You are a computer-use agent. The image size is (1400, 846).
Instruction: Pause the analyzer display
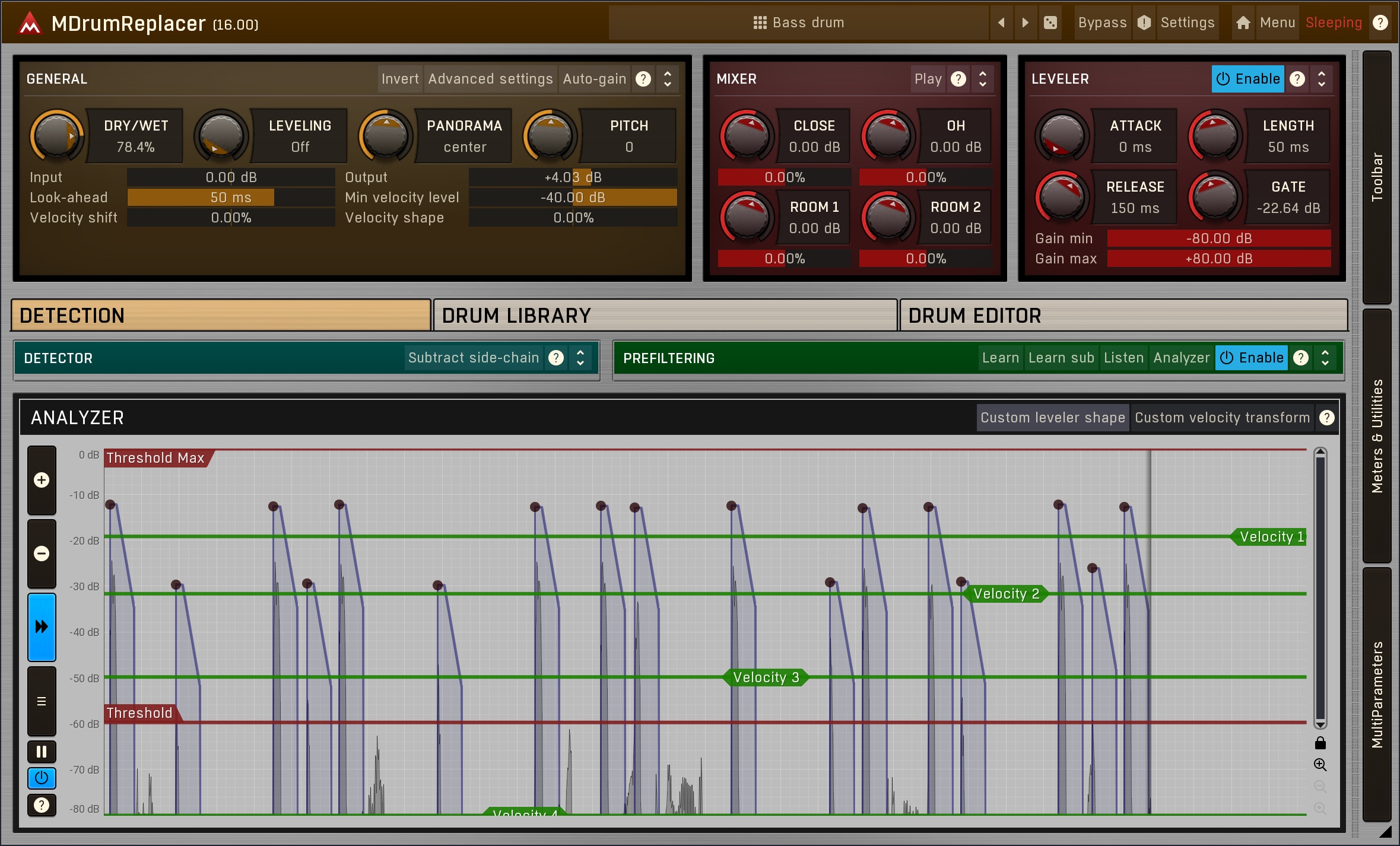coord(42,752)
